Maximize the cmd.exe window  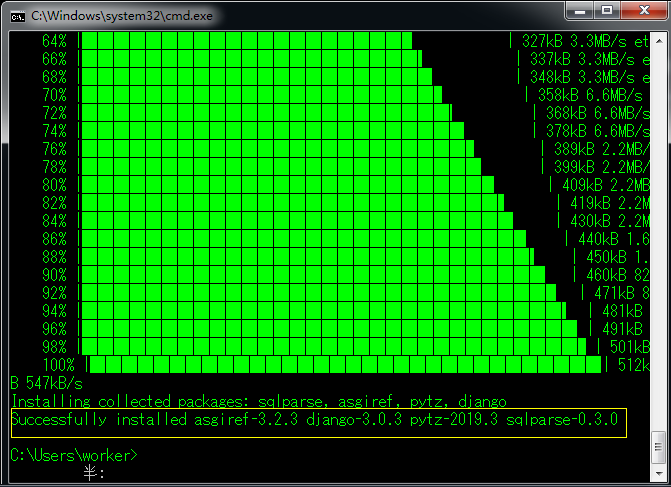pyautogui.click(x=607, y=10)
